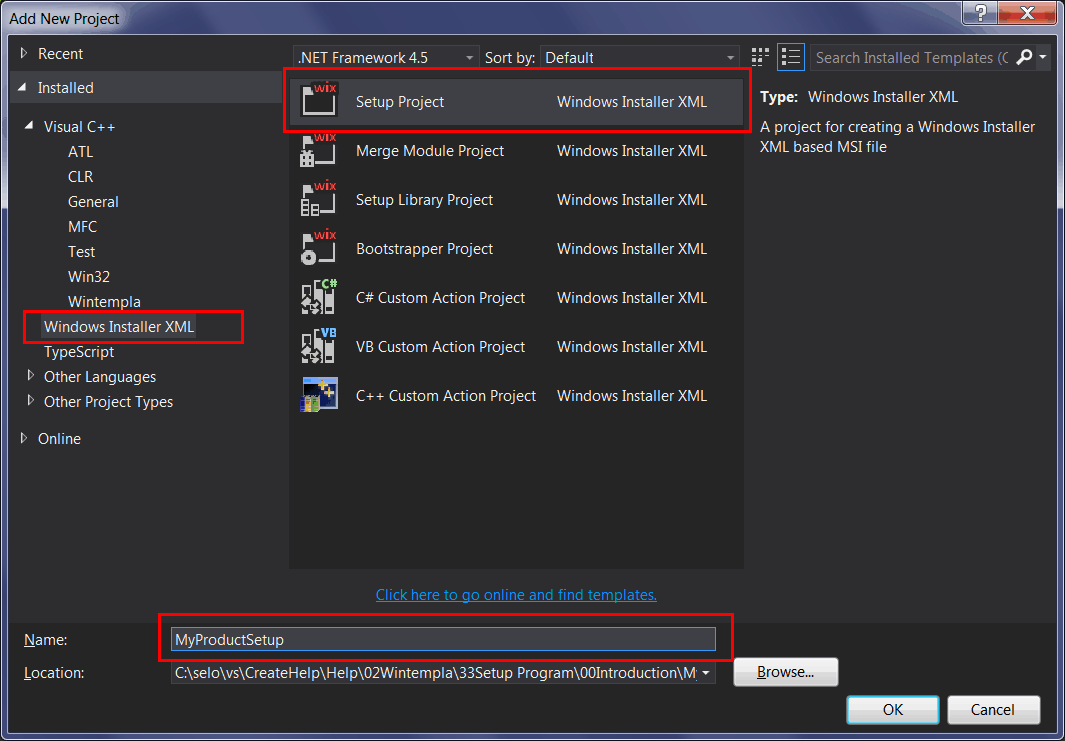Click the Merge Module Project icon
This screenshot has height=741, width=1065.
click(319, 150)
